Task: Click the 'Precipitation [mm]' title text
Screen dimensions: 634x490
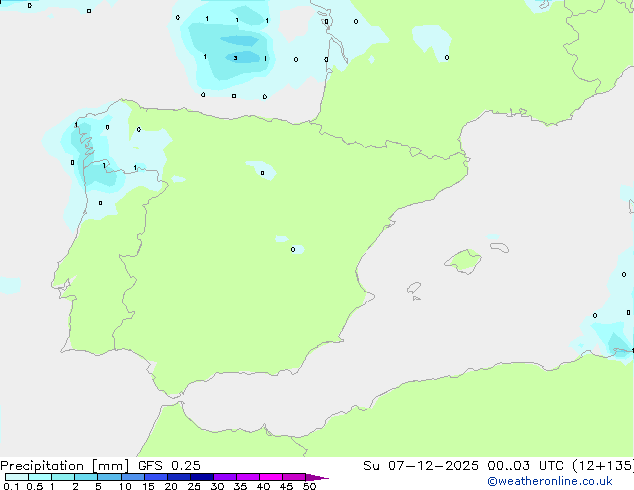Action: click(x=64, y=466)
